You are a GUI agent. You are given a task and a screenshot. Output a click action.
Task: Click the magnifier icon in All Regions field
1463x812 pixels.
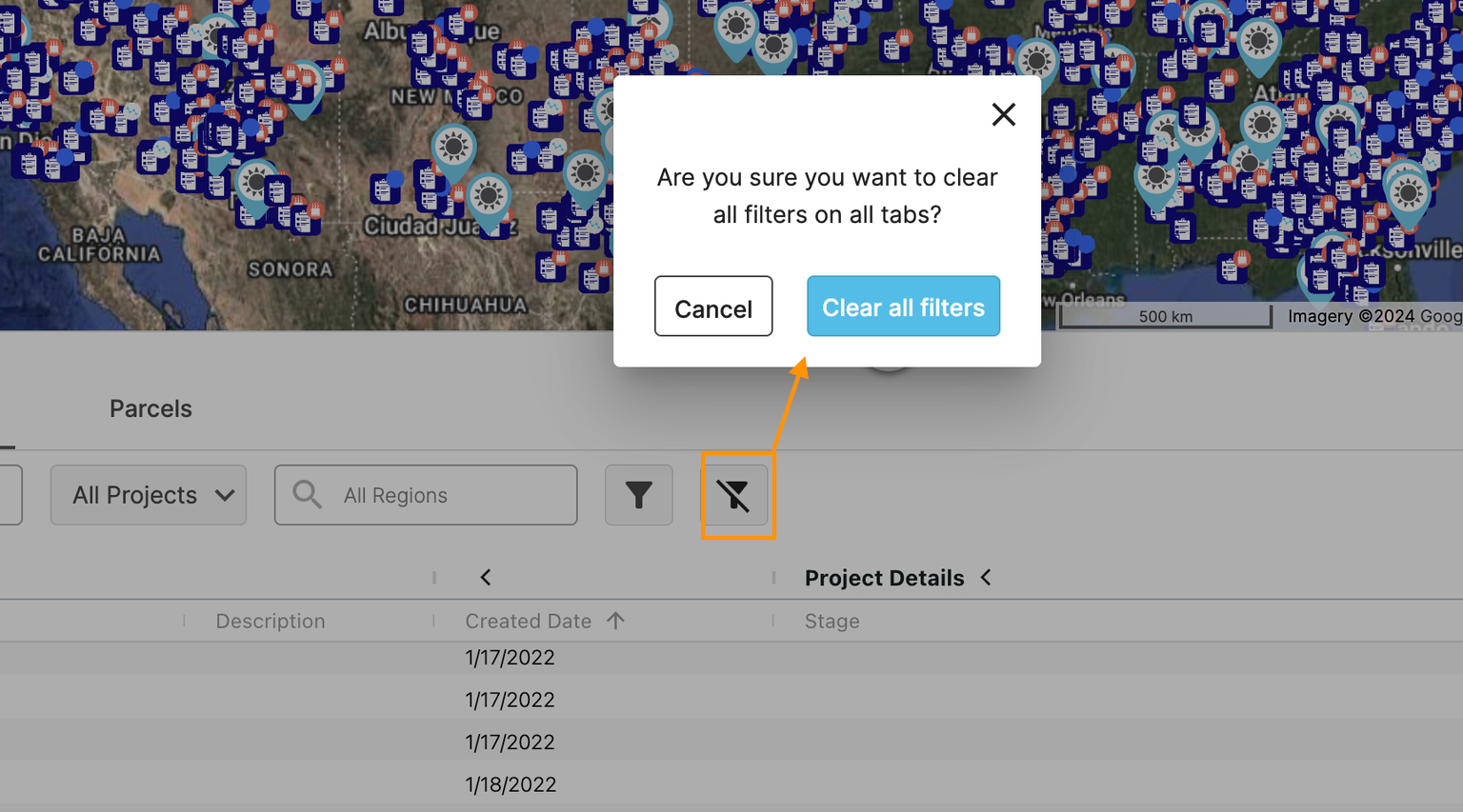click(x=306, y=494)
